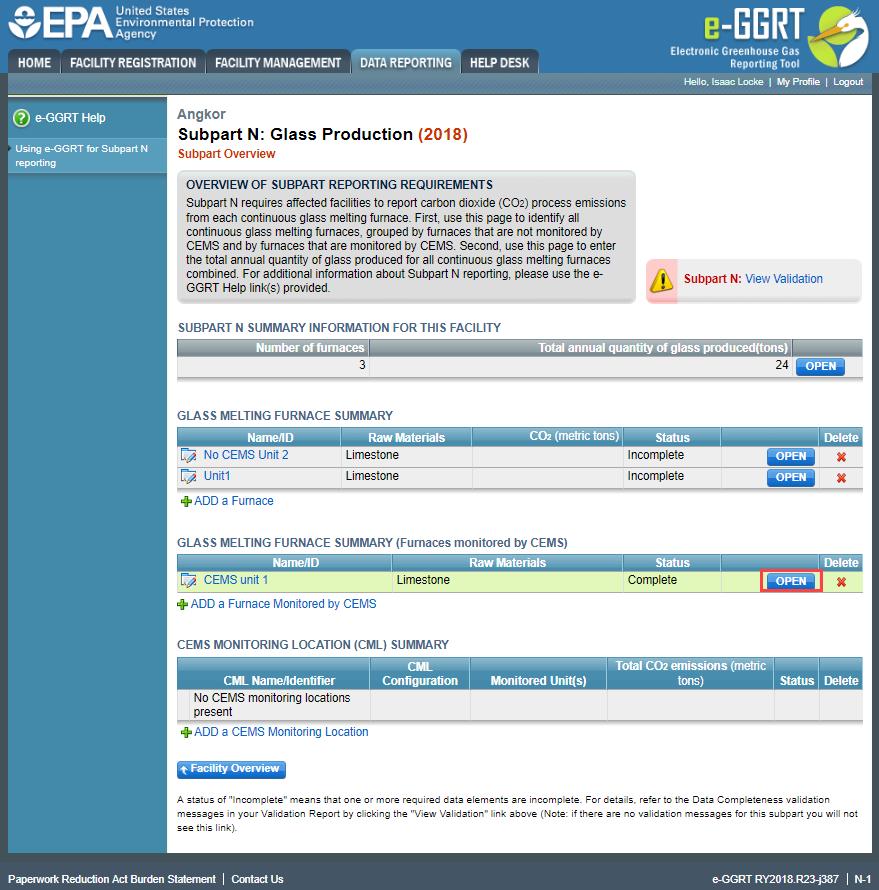Click ADD a Furnace link
This screenshot has height=890, width=879.
point(234,501)
